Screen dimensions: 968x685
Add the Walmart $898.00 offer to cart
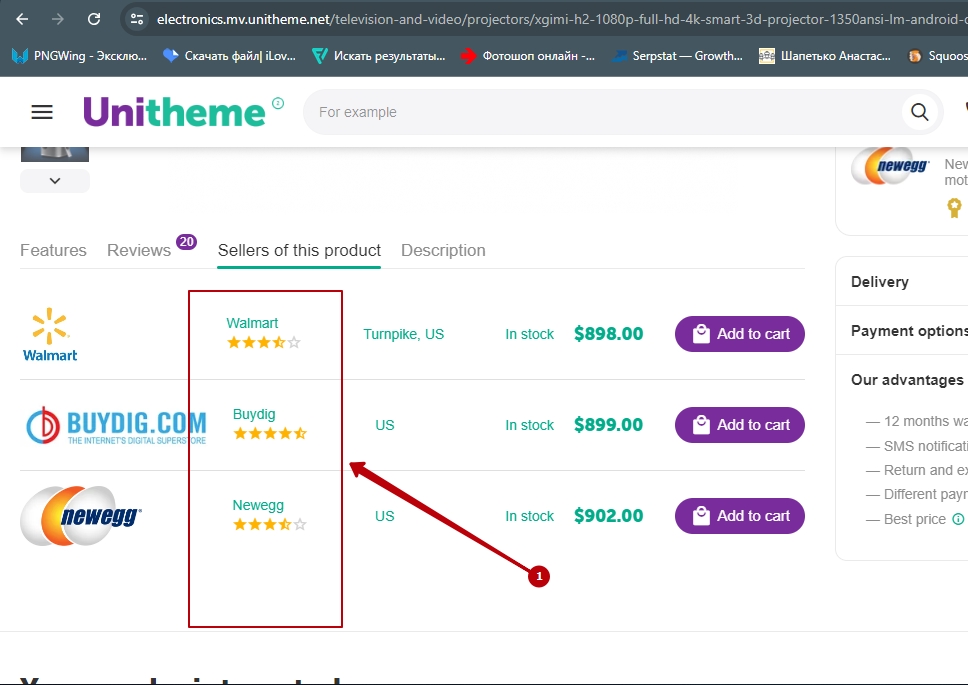(x=740, y=334)
